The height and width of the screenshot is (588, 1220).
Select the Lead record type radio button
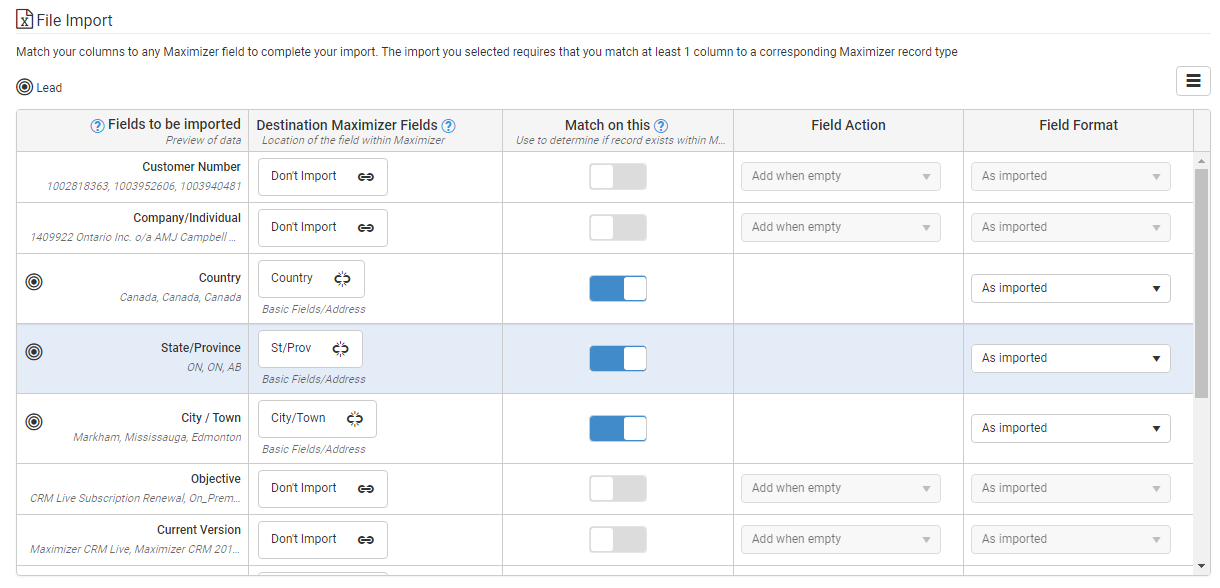point(25,87)
